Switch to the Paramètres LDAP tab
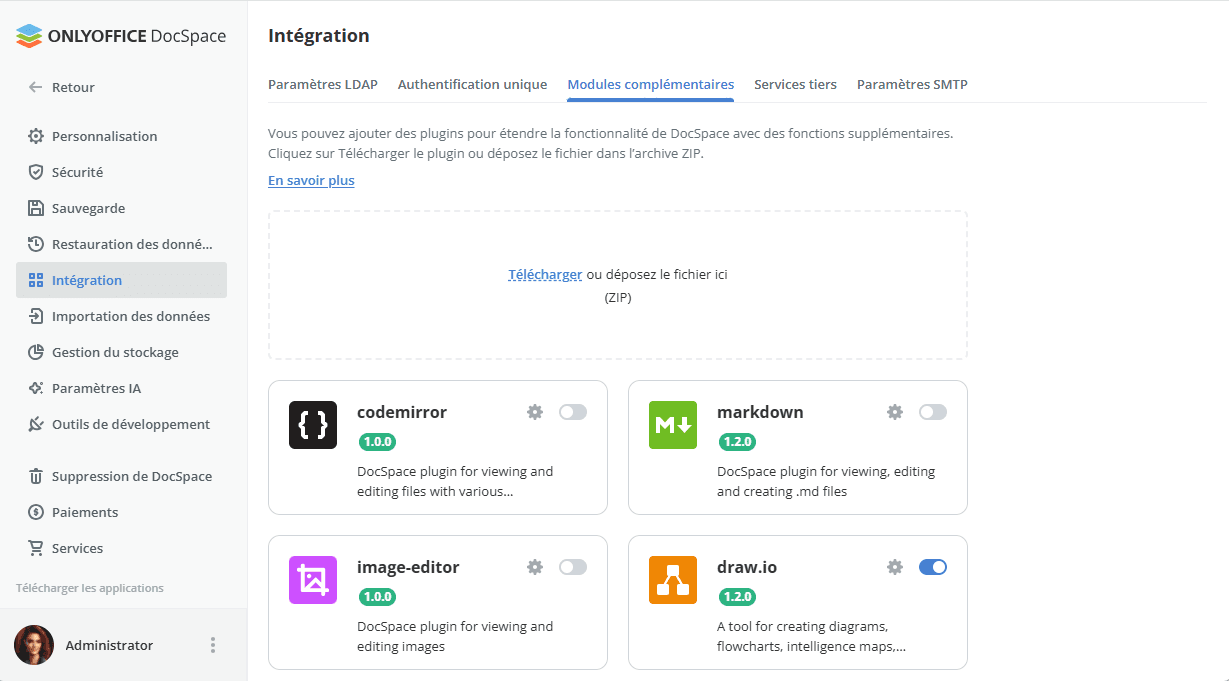Viewport: 1229px width, 681px height. [323, 84]
